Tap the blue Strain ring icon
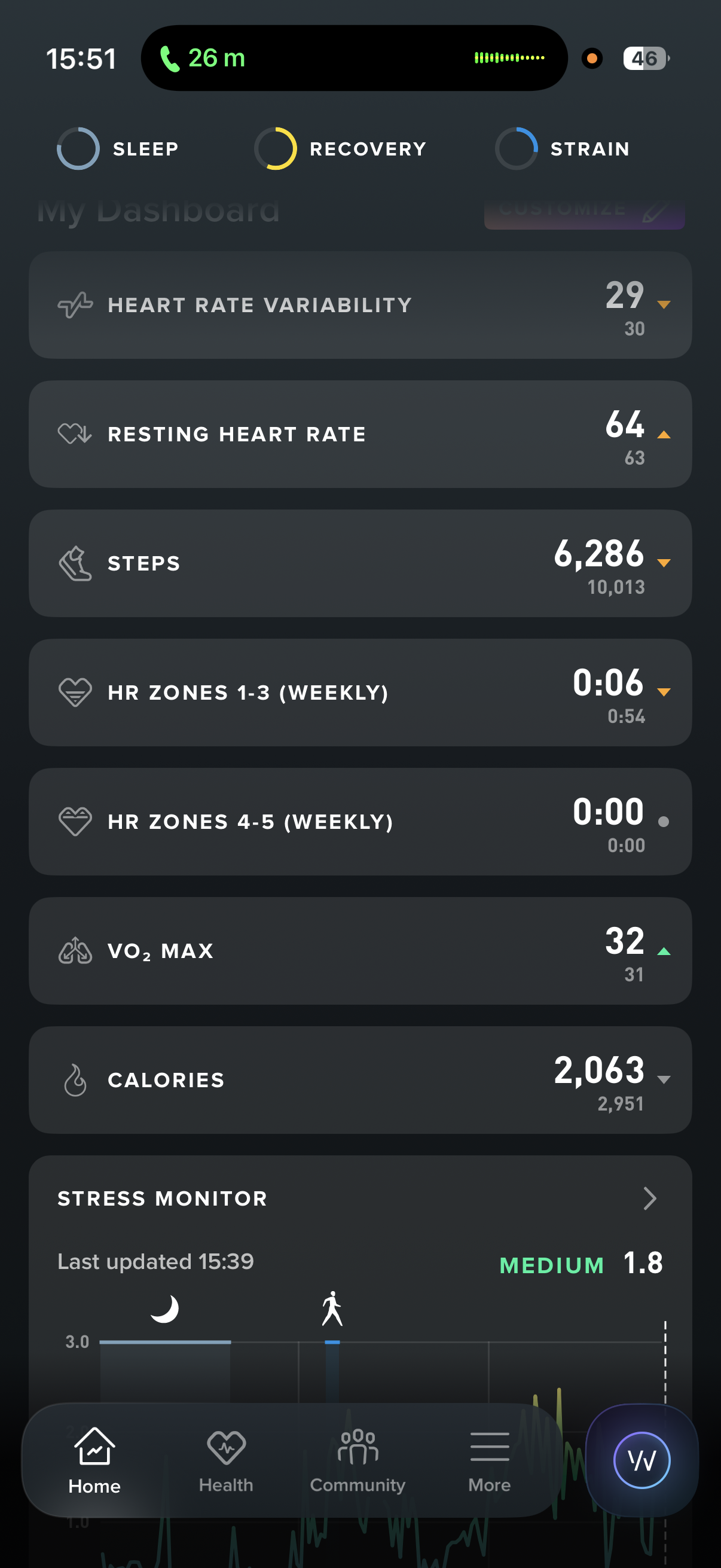 tap(516, 148)
